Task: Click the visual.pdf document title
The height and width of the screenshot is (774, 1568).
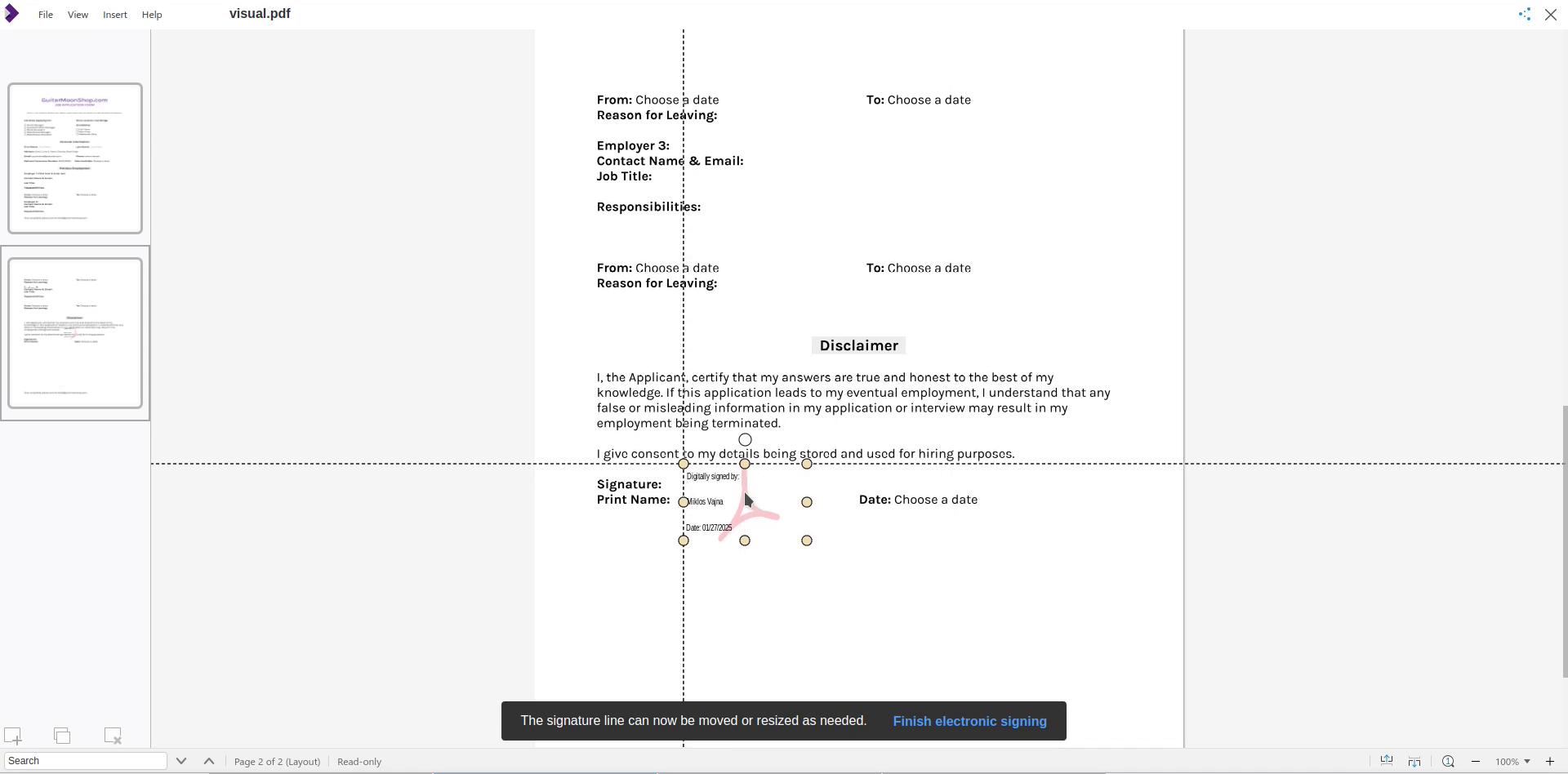Action: tap(260, 14)
